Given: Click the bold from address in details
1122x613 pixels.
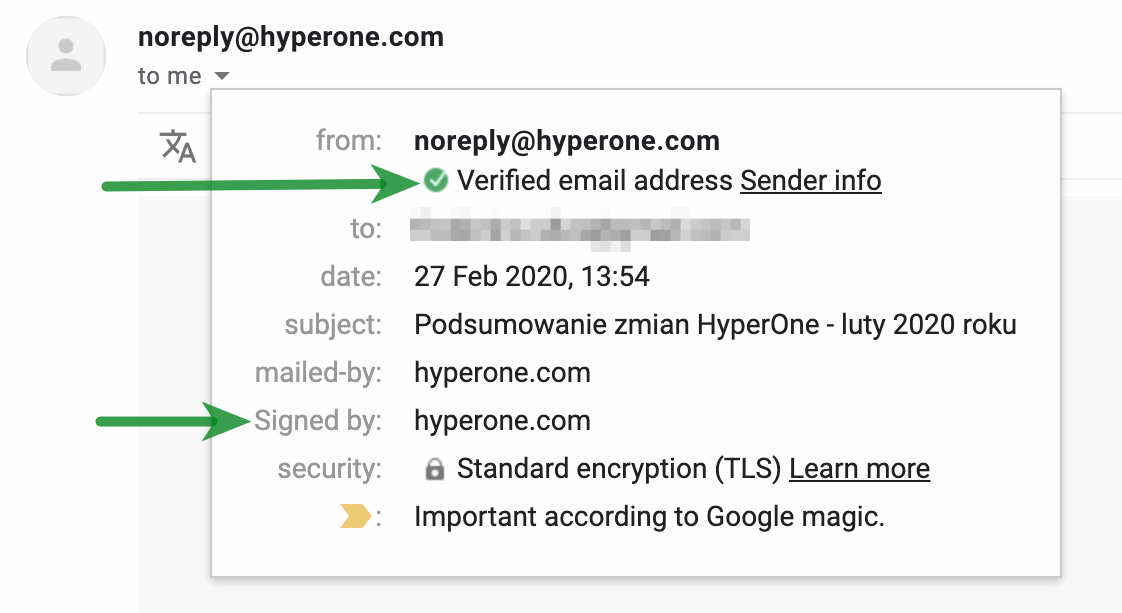Looking at the screenshot, I should [567, 141].
